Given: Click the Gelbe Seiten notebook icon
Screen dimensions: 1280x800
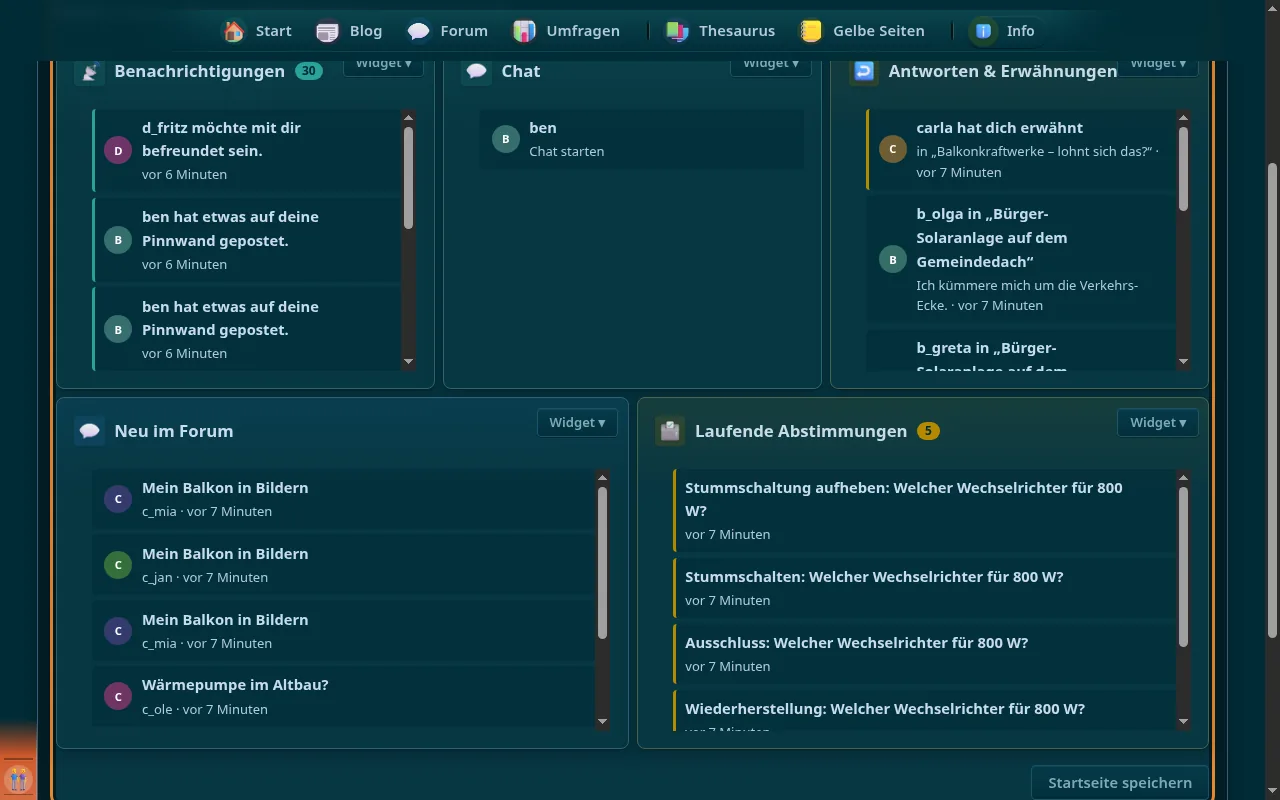Looking at the screenshot, I should pos(811,31).
